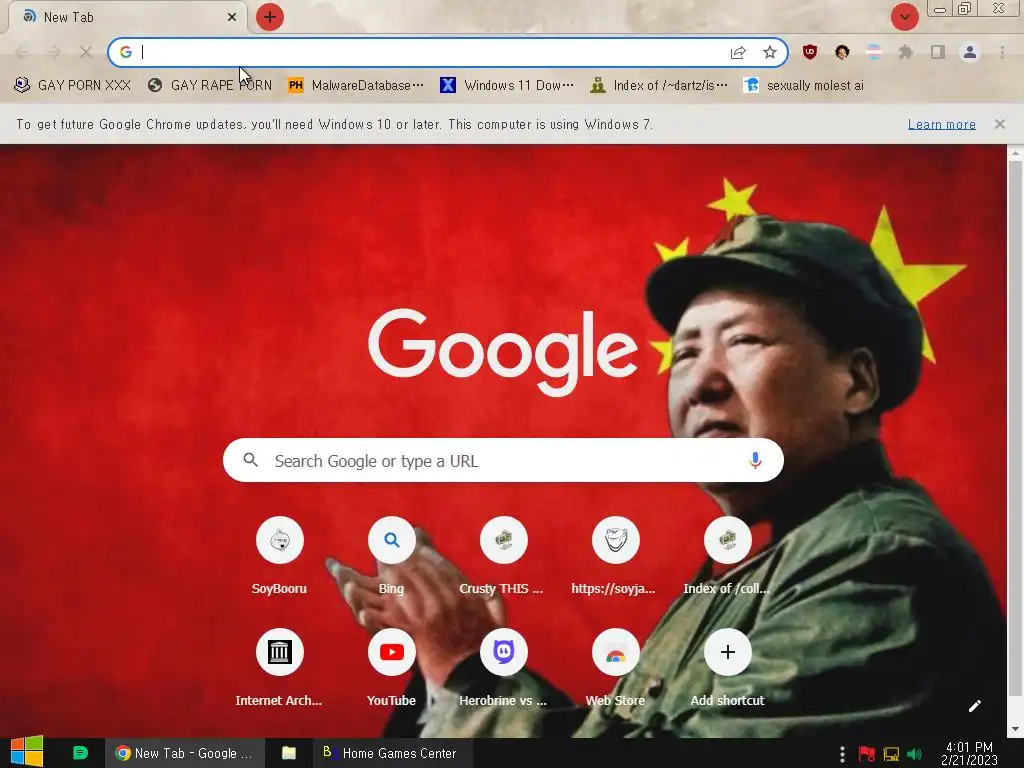Show hidden tray icons
Image resolution: width=1024 pixels, height=768 pixels.
(x=842, y=754)
